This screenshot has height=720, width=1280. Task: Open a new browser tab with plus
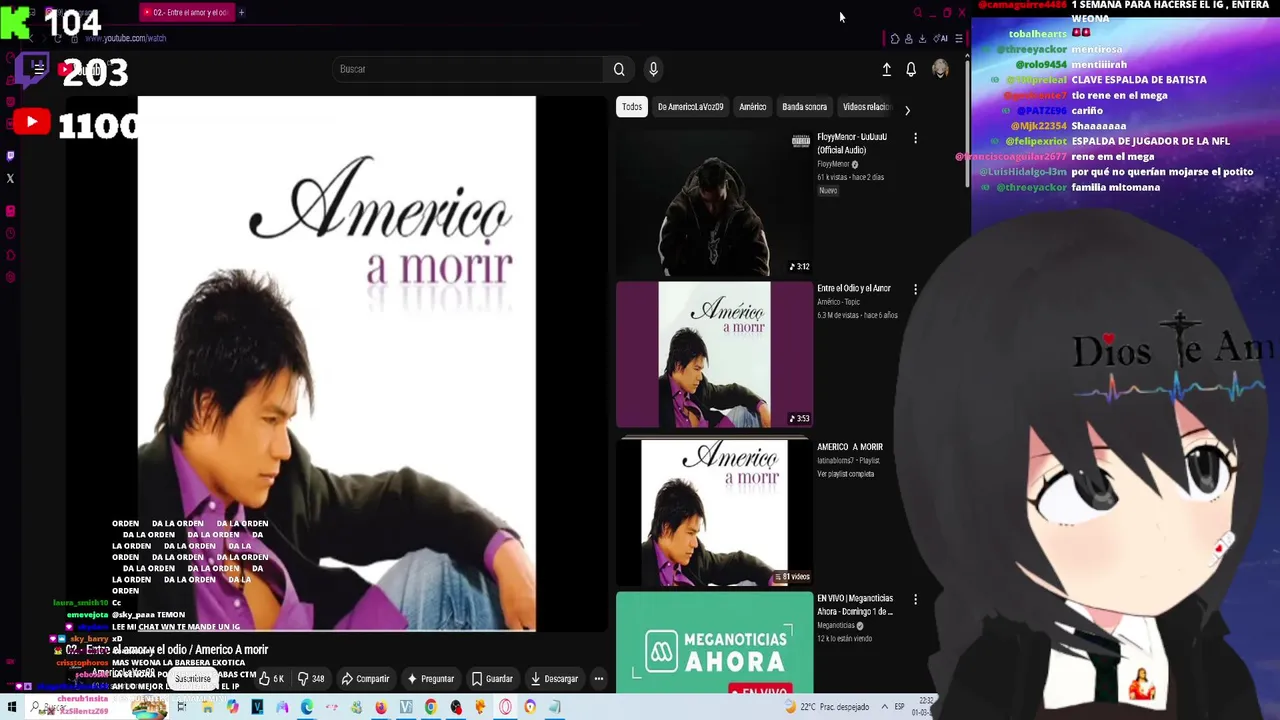click(241, 13)
